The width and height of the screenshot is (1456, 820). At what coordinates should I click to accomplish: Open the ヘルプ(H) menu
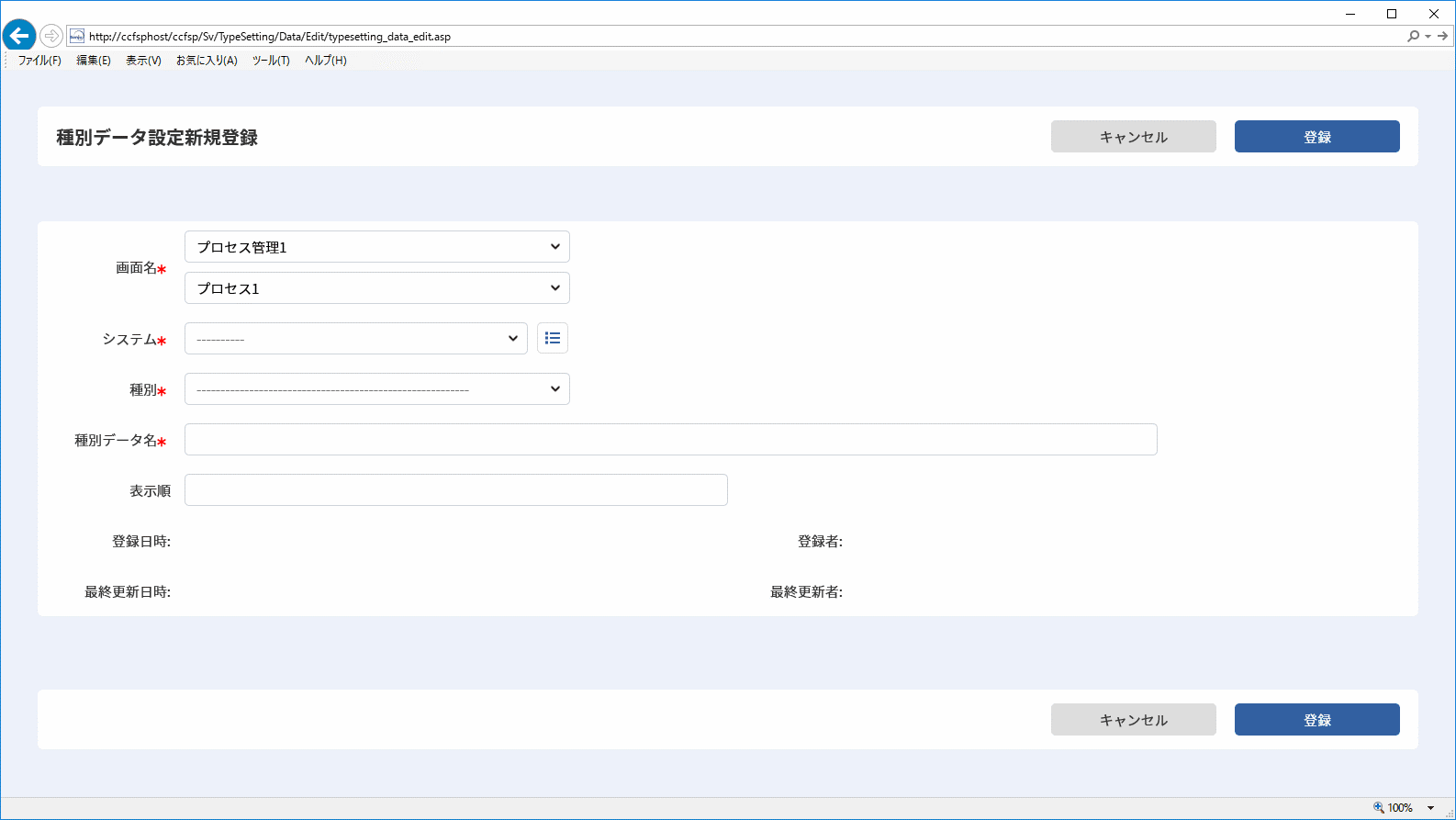pyautogui.click(x=326, y=61)
